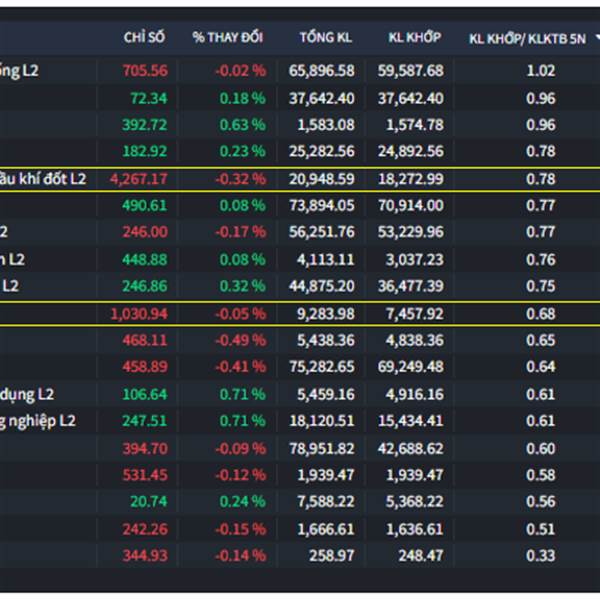This screenshot has width=600, height=600.
Task: Click the index value 4,267.17
Action: point(139,179)
